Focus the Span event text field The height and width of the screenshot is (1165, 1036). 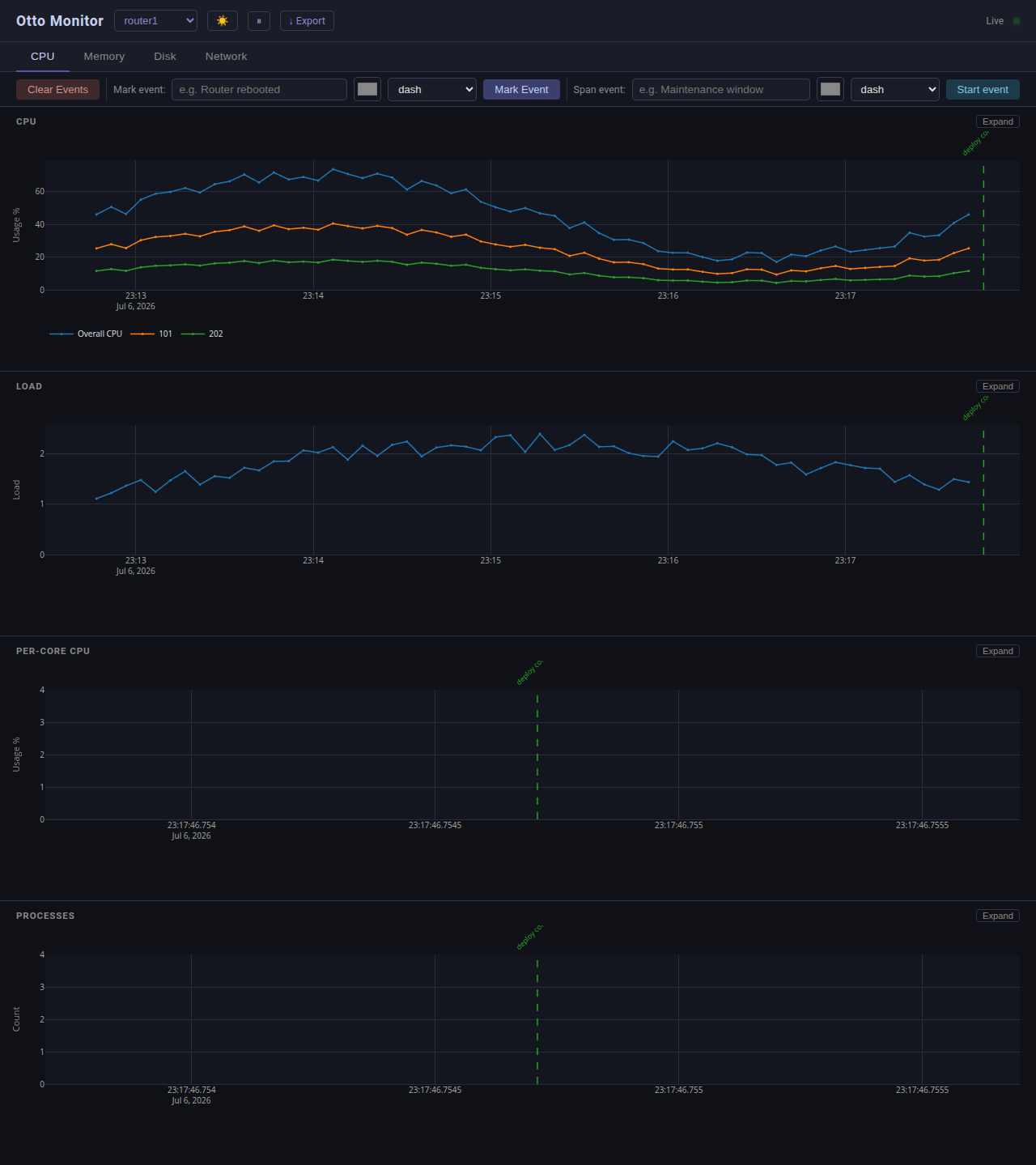click(x=721, y=90)
